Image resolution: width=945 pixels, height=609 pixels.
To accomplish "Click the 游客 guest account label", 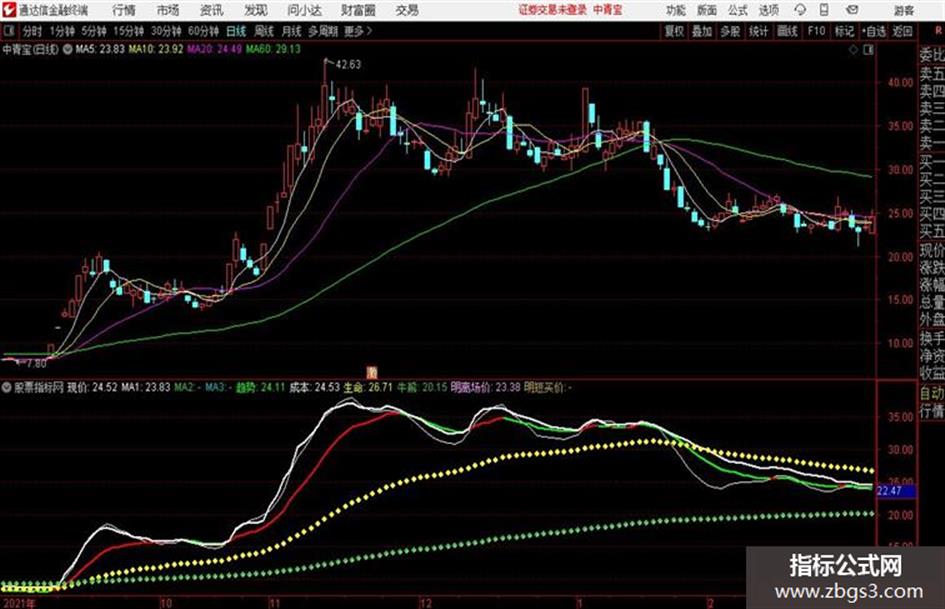I will click(904, 10).
